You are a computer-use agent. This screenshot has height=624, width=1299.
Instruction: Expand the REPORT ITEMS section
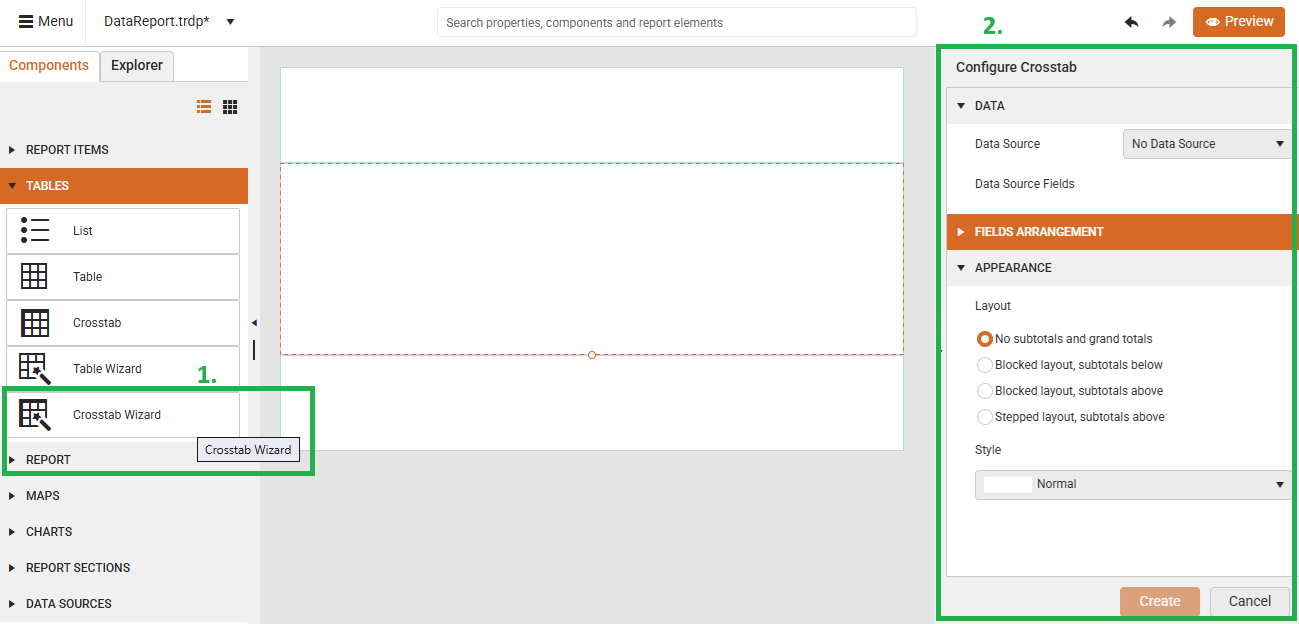[x=124, y=150]
